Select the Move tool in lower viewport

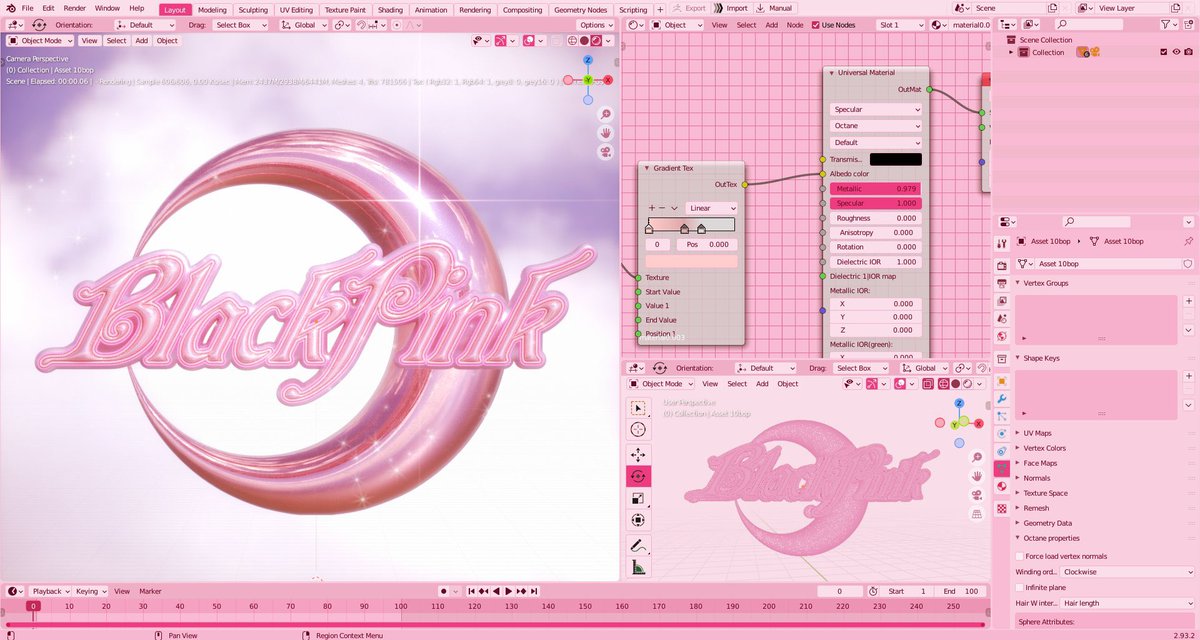(638, 454)
